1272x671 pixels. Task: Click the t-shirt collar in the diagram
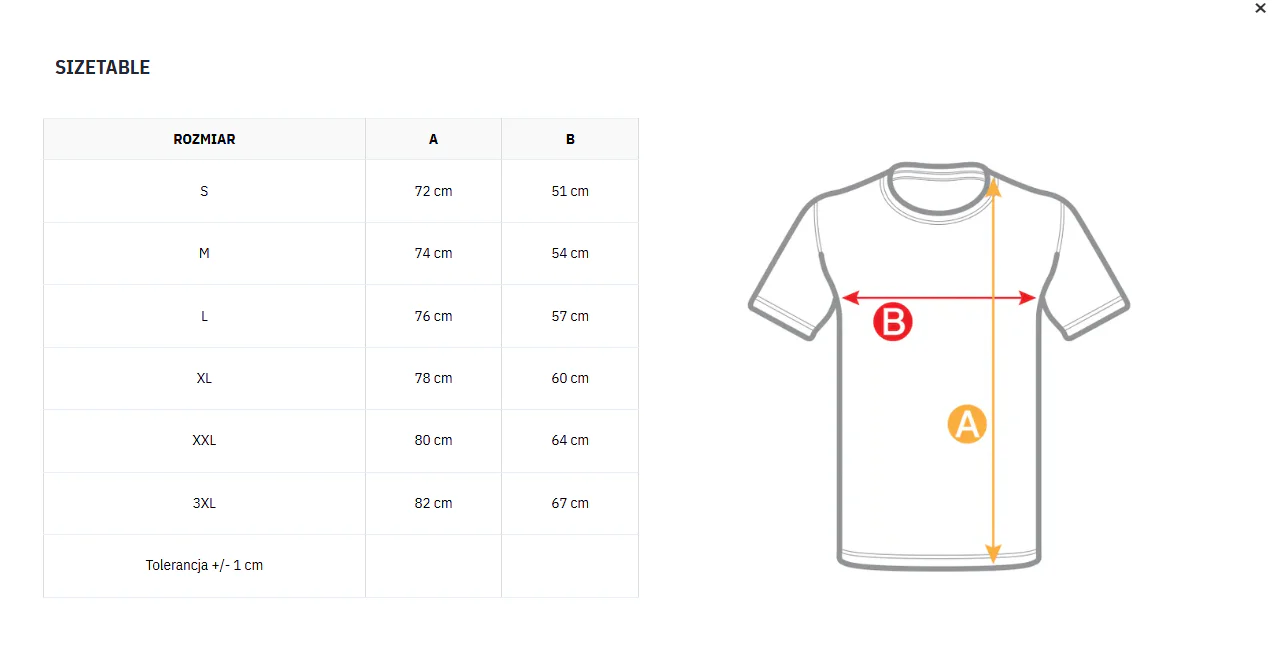click(x=938, y=190)
